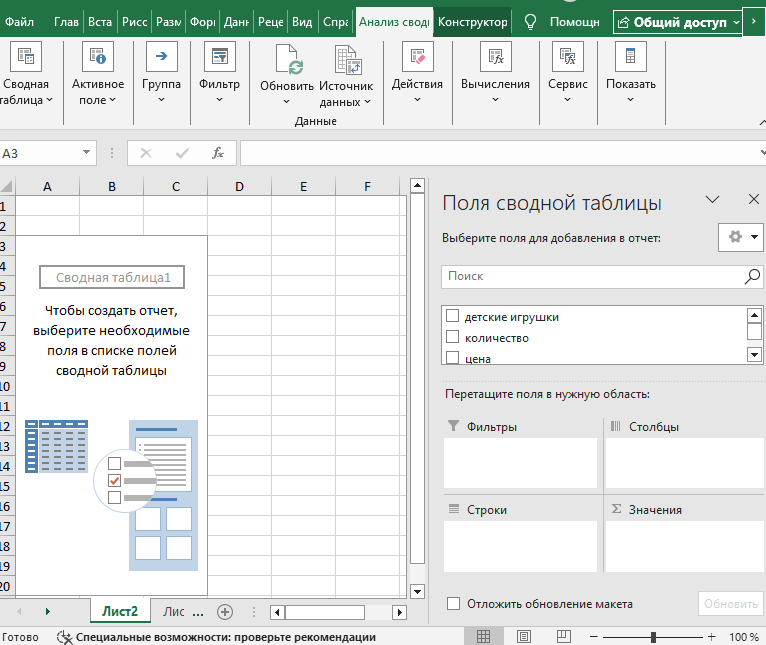Viewport: 766px width, 645px height.
Task: Click the Сводная таблица1 placeholder box
Action: 112,277
